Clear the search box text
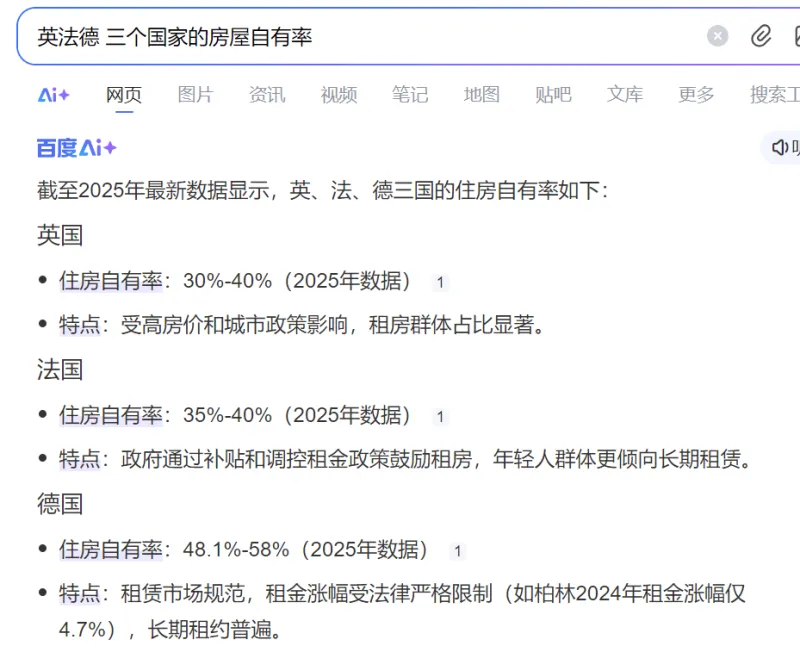The height and width of the screenshot is (652, 800). [x=718, y=37]
